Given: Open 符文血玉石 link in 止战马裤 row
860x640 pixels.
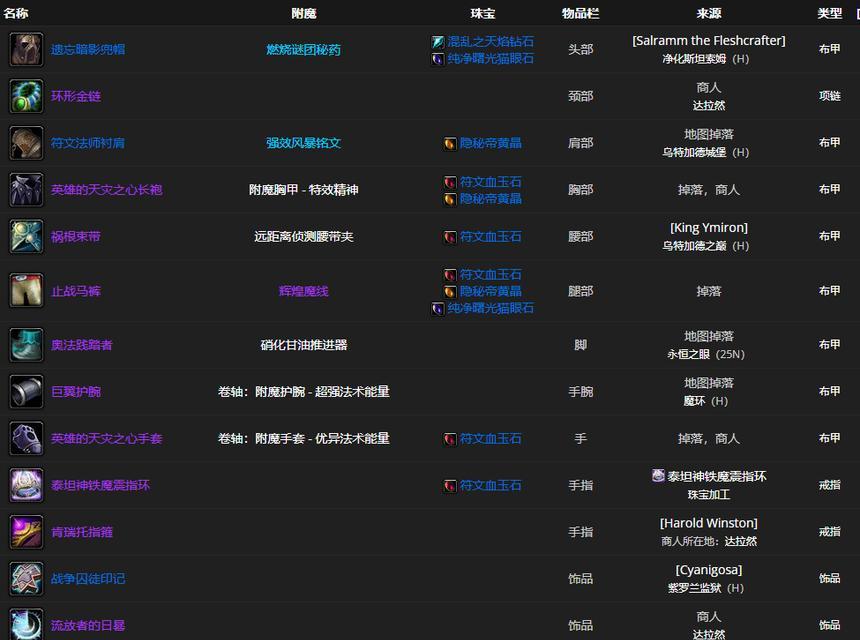Looking at the screenshot, I should [490, 274].
